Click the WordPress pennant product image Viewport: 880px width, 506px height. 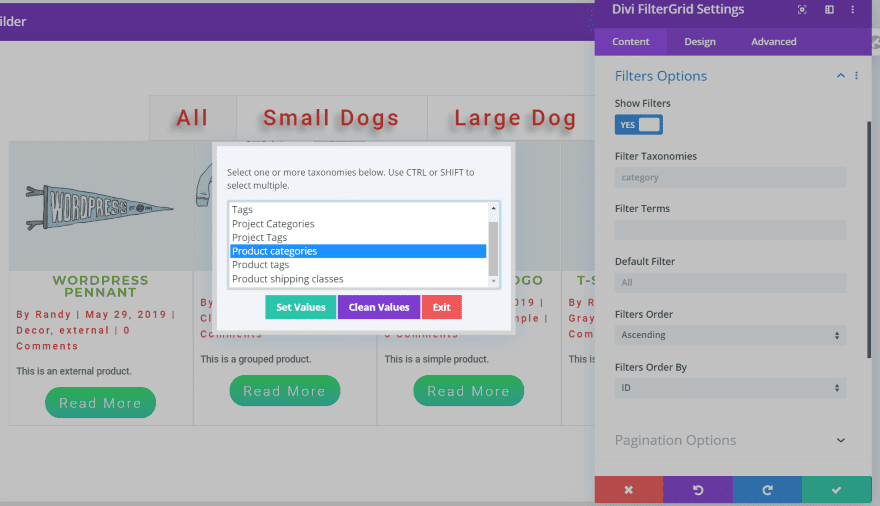(x=100, y=208)
